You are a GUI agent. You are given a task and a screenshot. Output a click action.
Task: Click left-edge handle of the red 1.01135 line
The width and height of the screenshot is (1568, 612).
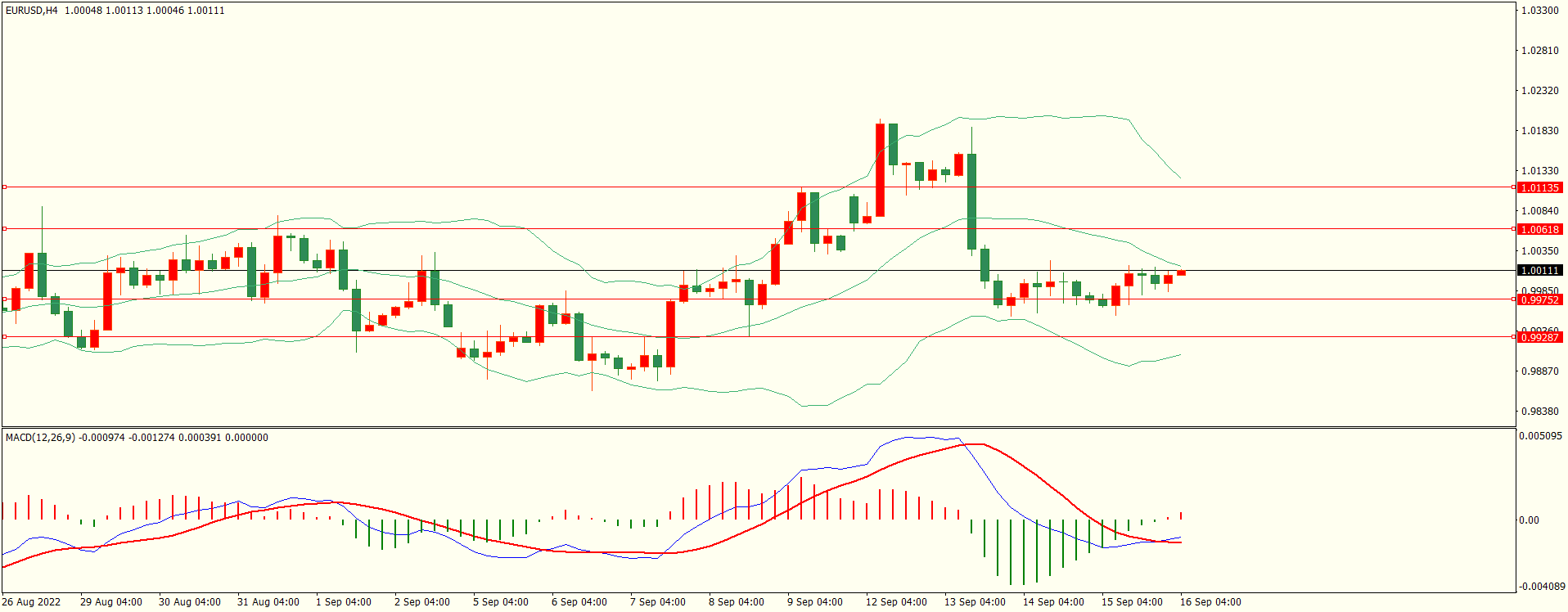(x=4, y=187)
